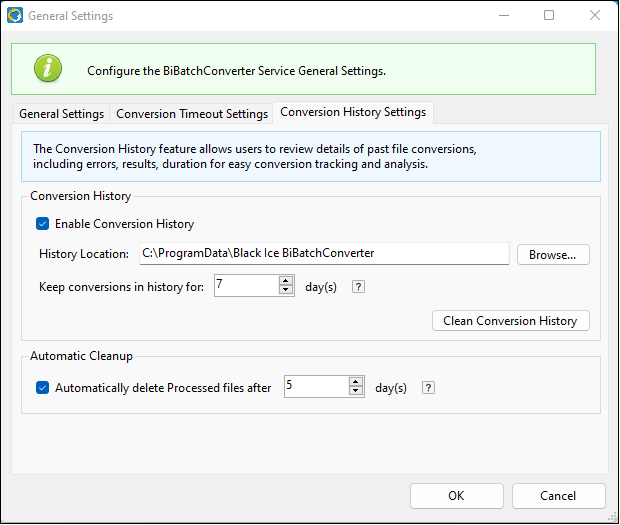Increase history retention days with up arrow
The width and height of the screenshot is (620, 525).
[x=285, y=281]
